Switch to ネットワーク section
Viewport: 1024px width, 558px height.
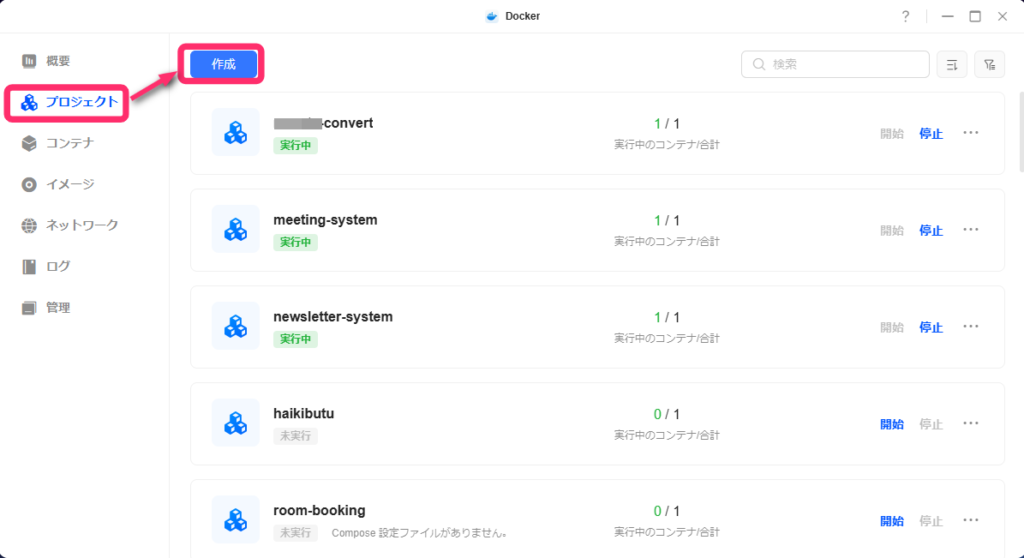click(x=69, y=225)
